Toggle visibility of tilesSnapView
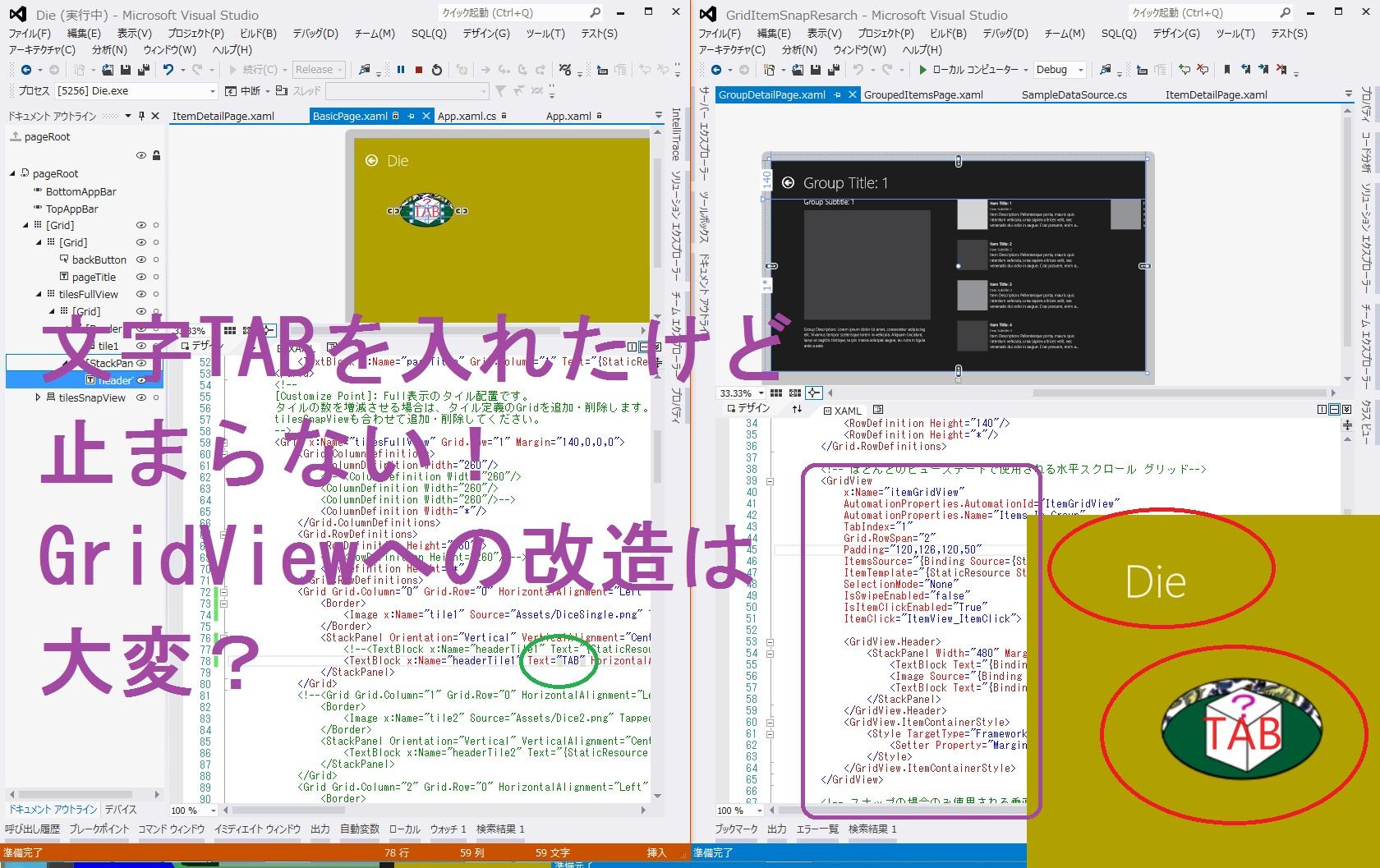1380x868 pixels. [x=141, y=397]
